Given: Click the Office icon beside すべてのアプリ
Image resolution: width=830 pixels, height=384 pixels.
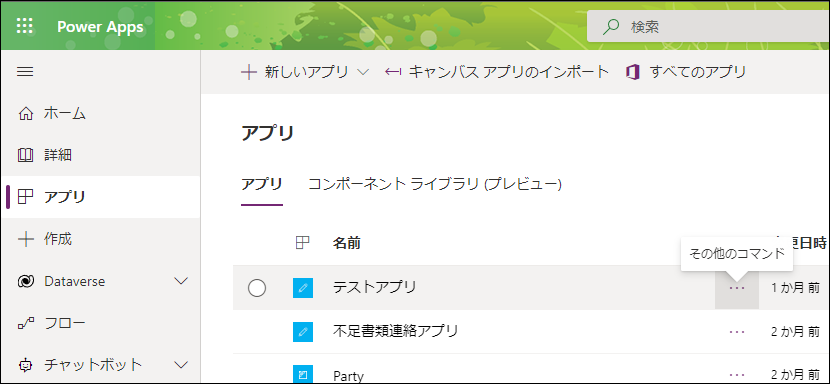Looking at the screenshot, I should pyautogui.click(x=633, y=72).
